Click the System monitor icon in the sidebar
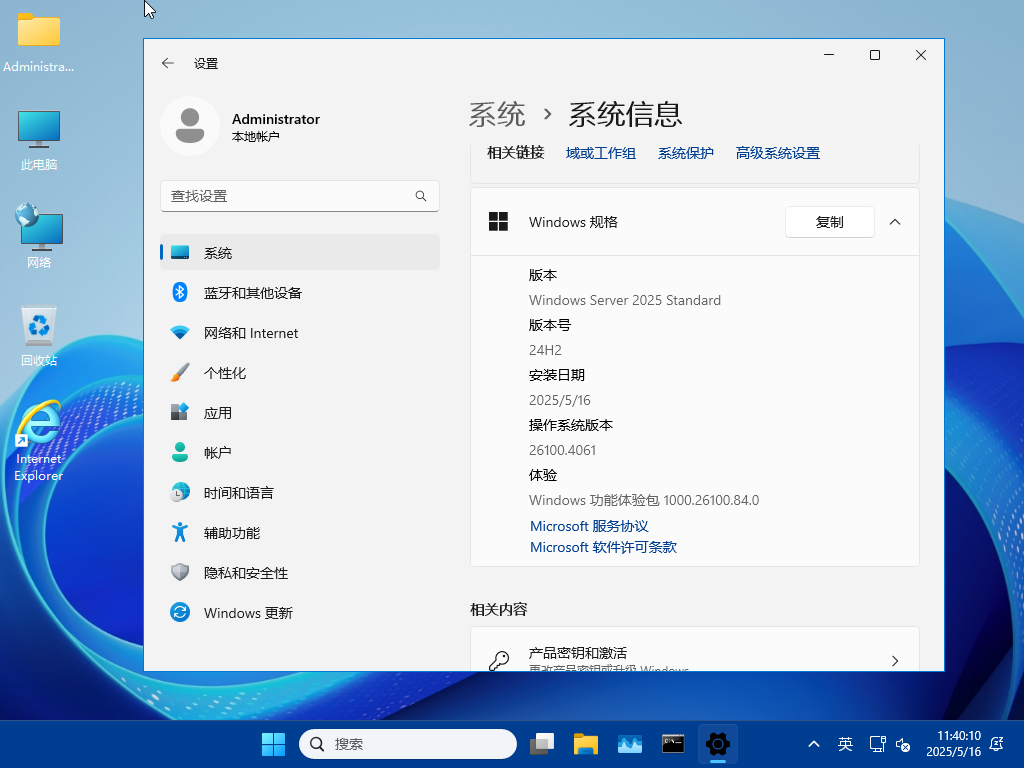 [180, 253]
